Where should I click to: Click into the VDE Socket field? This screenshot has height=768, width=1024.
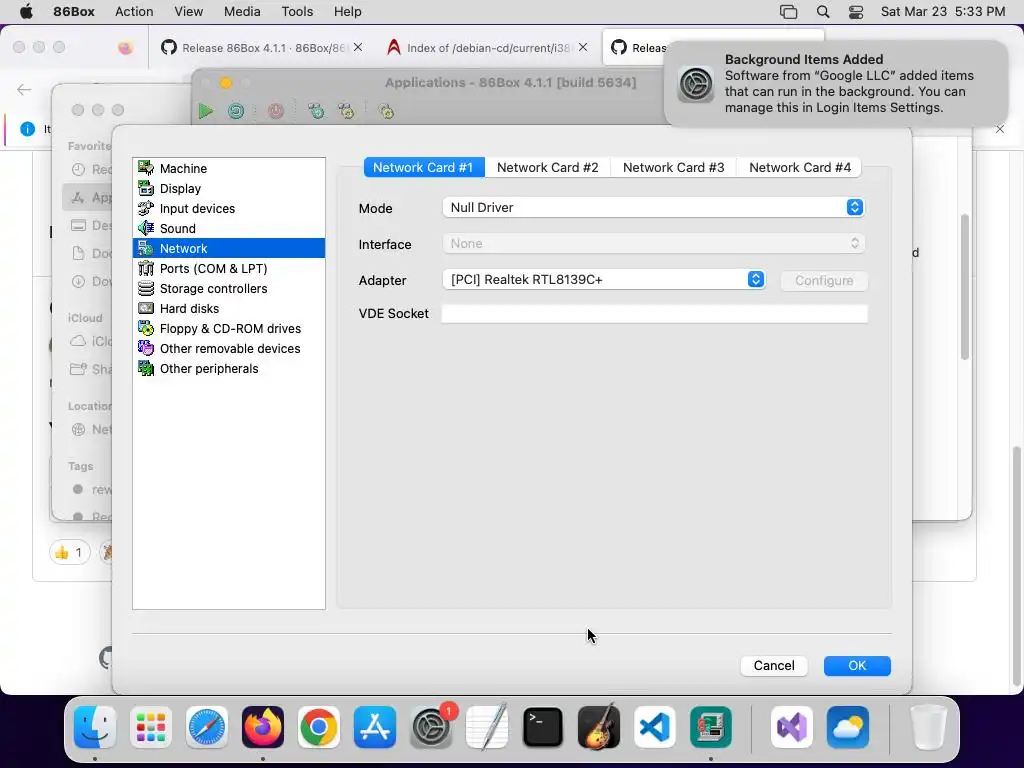[654, 313]
